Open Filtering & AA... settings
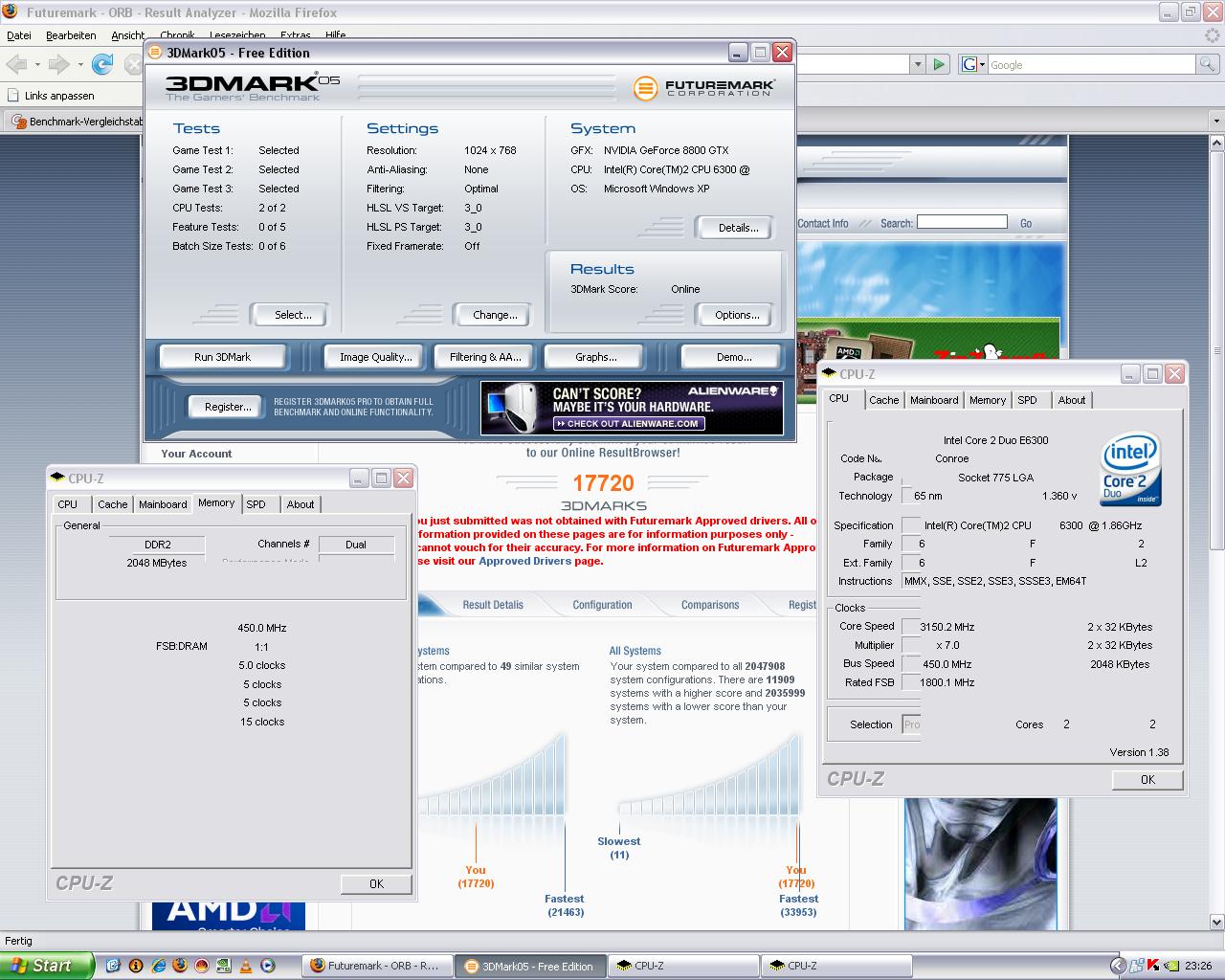The height and width of the screenshot is (980, 1225). [485, 357]
